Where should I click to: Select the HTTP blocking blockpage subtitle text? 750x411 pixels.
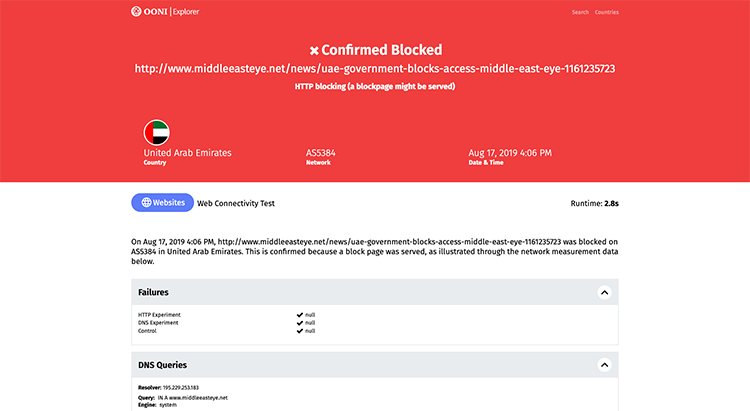click(x=375, y=87)
